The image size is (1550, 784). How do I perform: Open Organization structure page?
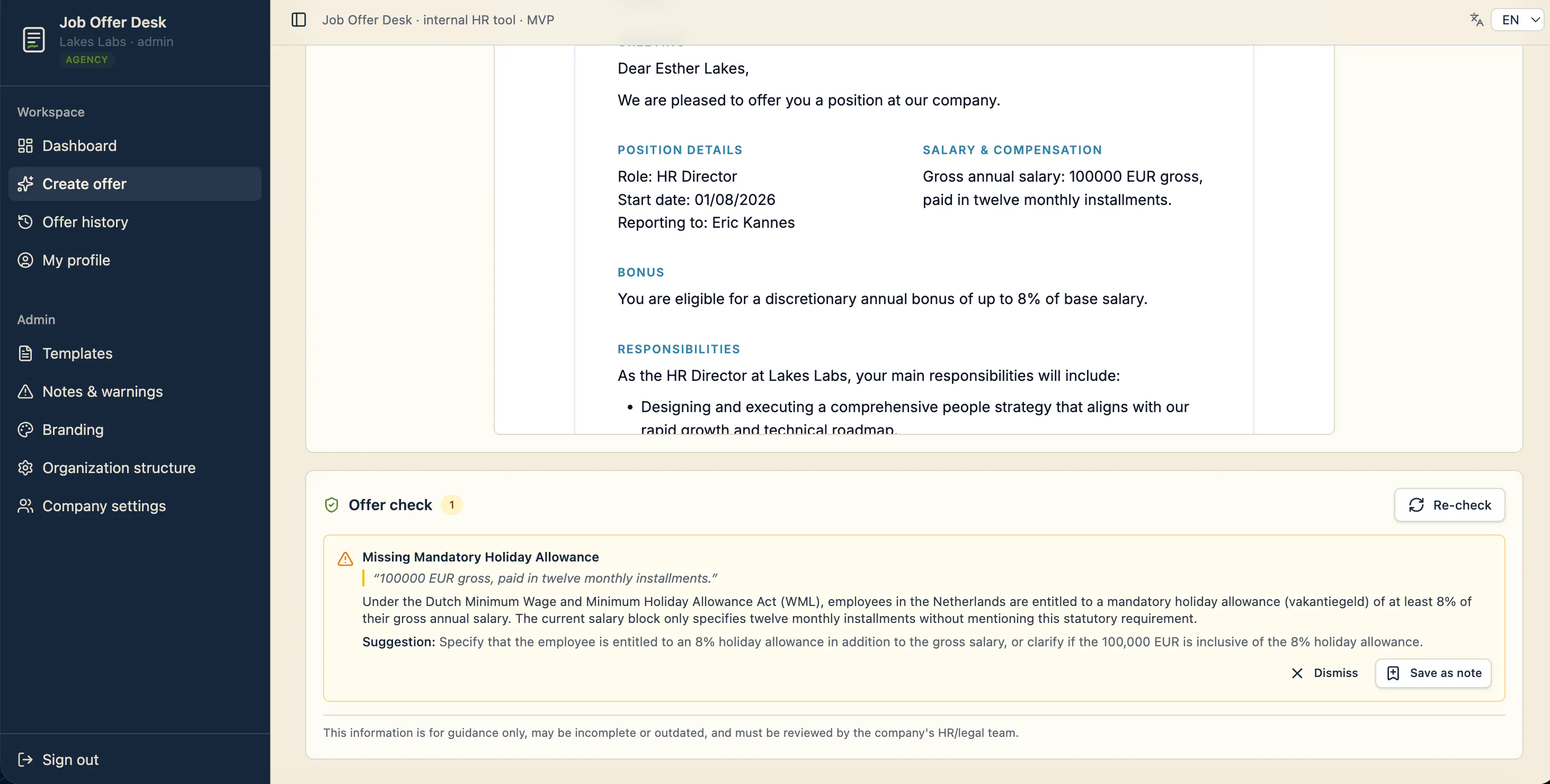point(135,468)
